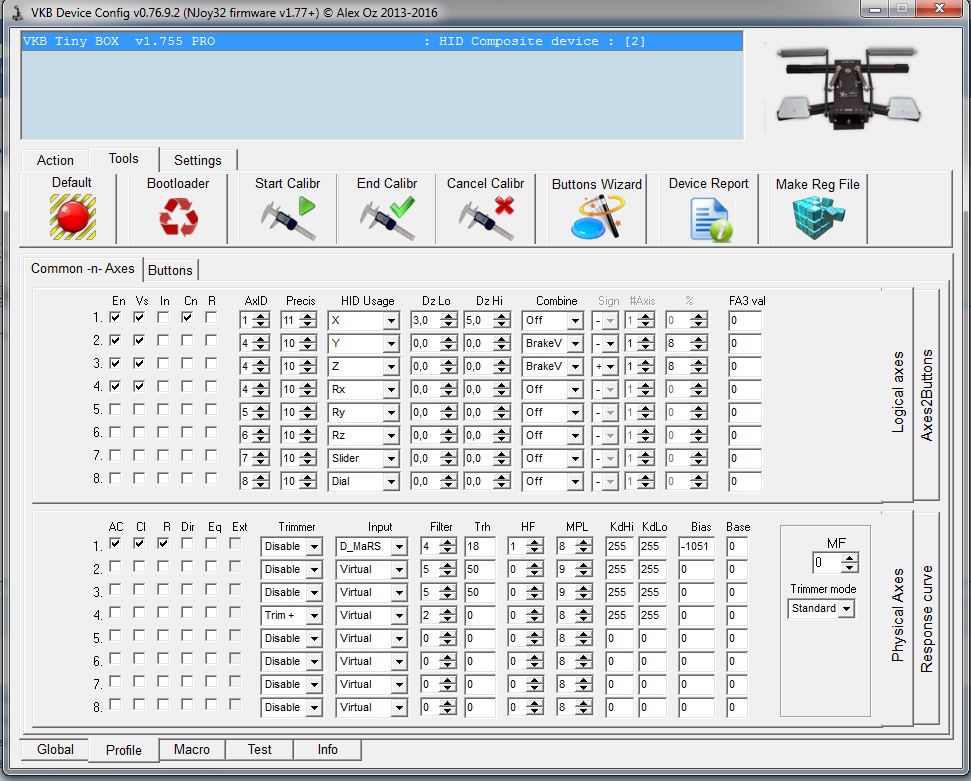This screenshot has height=781, width=971.
Task: Cancel calibration using the Cancel Calibr icon
Action: tap(486, 217)
